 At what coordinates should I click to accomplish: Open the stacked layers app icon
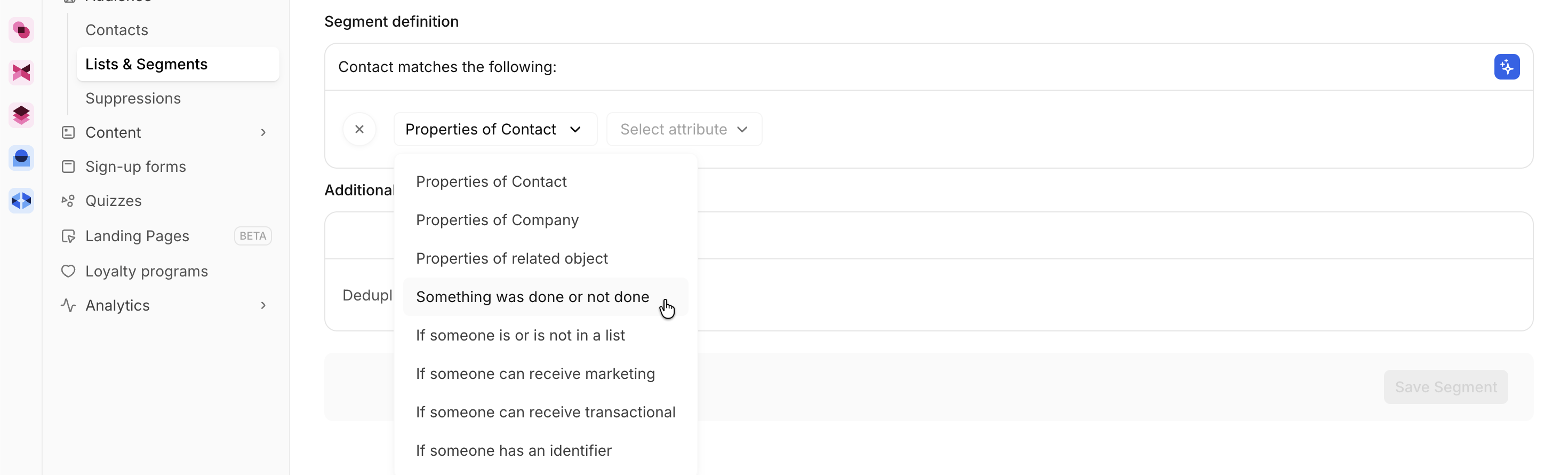[x=21, y=115]
